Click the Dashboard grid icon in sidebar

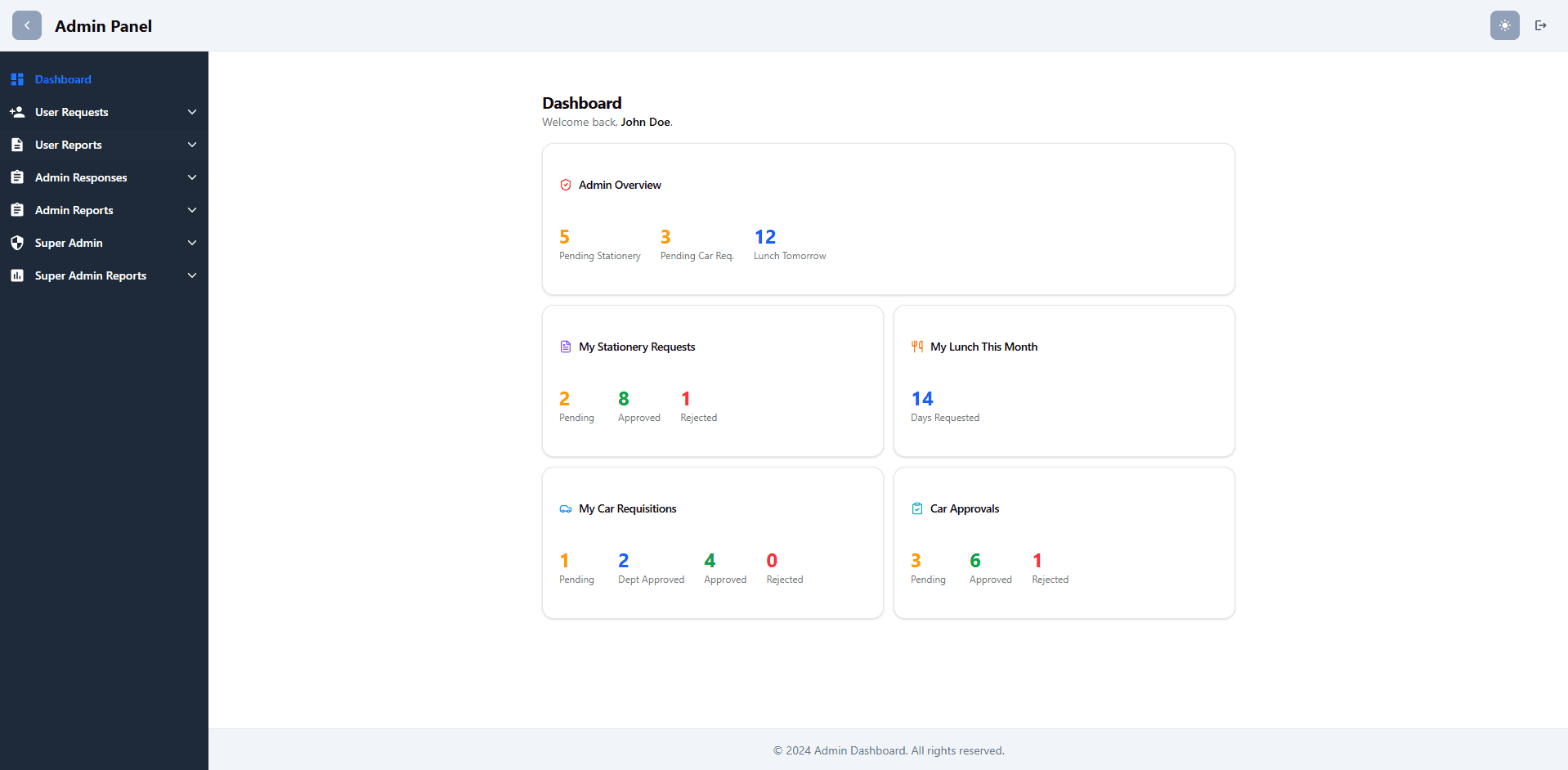17,79
